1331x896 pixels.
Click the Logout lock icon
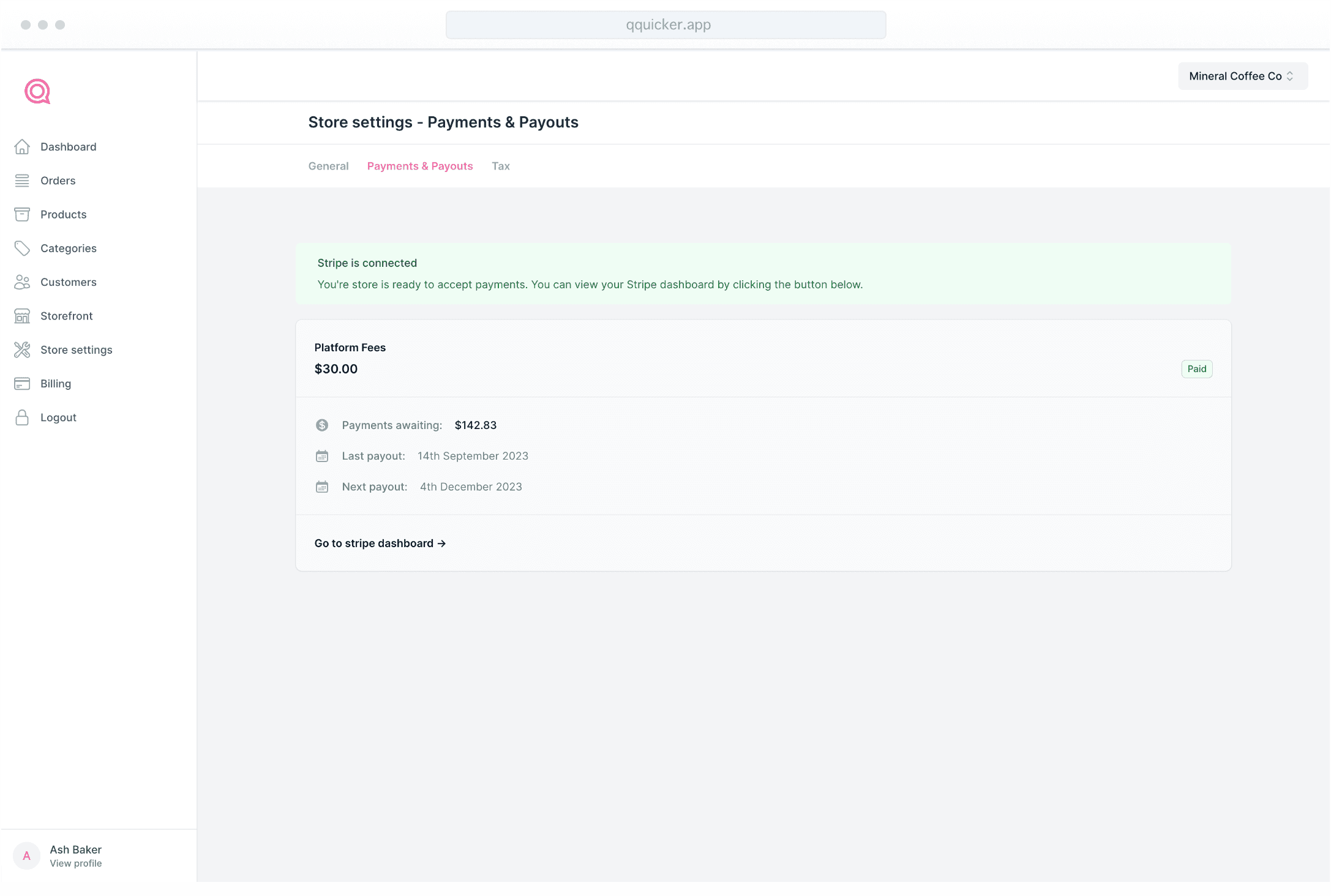pyautogui.click(x=22, y=417)
